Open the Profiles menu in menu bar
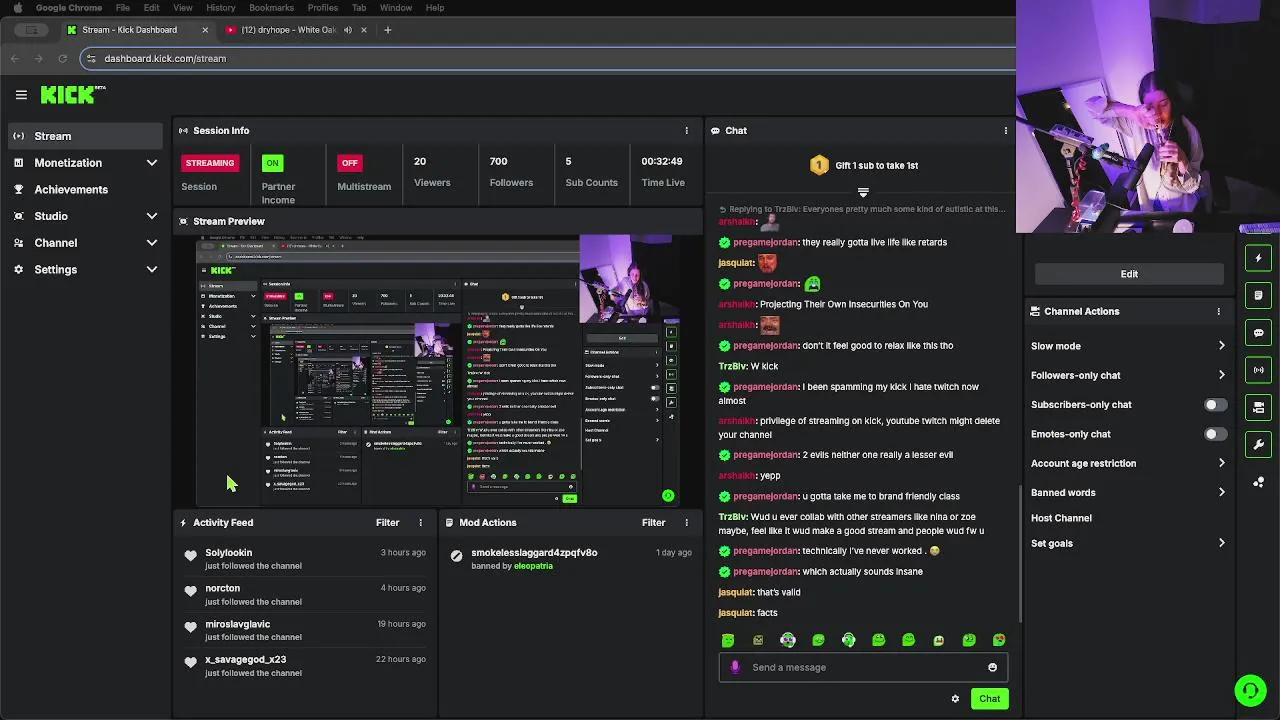Viewport: 1280px width, 720px height. pos(322,8)
